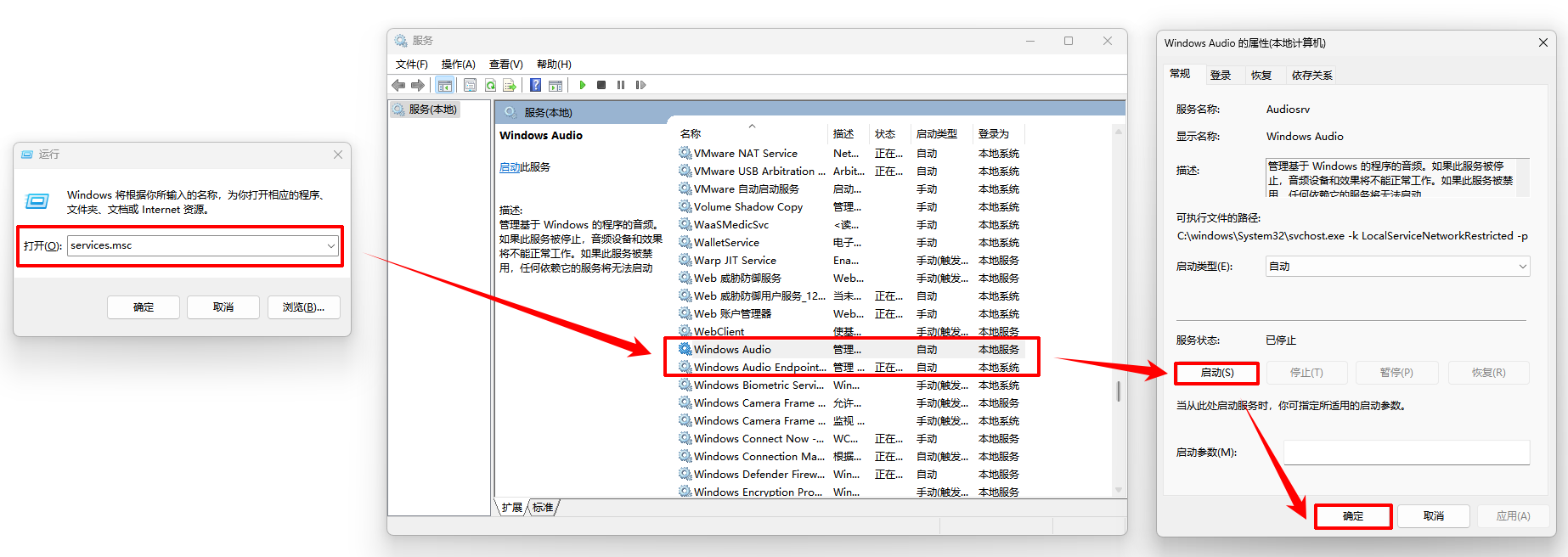
Task: Switch to the 依存关系 tab
Action: (1311, 76)
